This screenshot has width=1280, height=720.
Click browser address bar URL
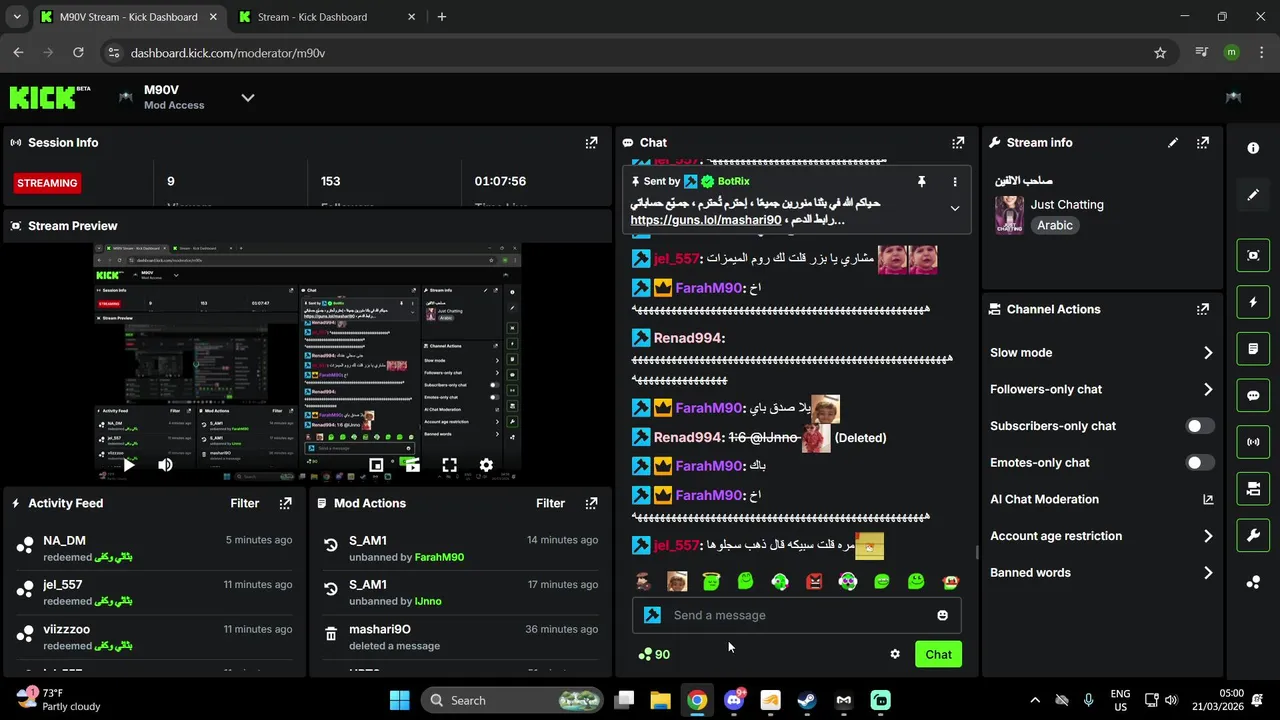coord(228,53)
